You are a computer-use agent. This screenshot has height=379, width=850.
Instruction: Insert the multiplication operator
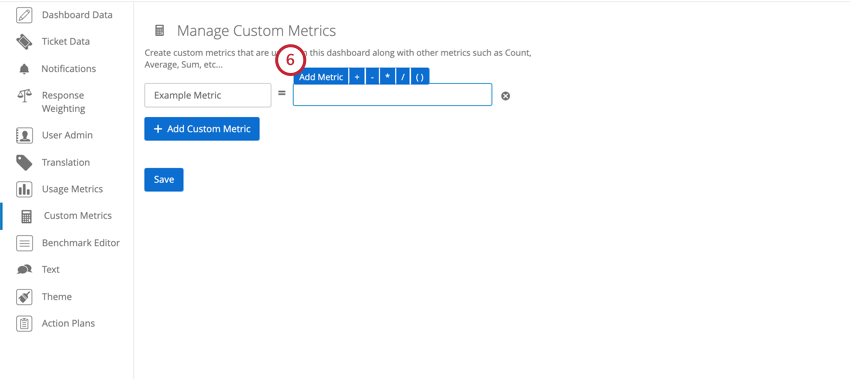(x=387, y=77)
